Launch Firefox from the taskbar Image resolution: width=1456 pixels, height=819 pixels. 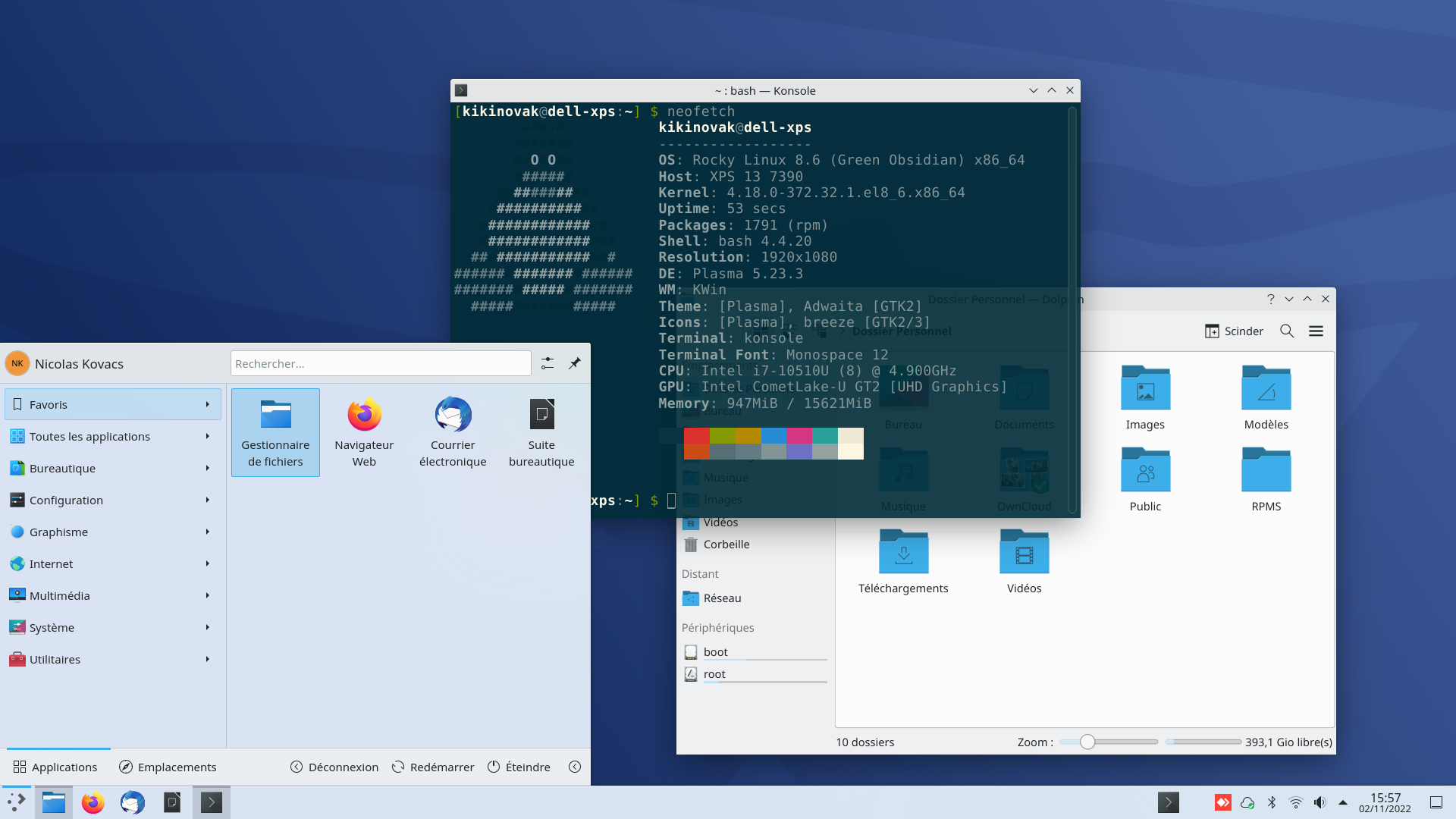pos(93,802)
